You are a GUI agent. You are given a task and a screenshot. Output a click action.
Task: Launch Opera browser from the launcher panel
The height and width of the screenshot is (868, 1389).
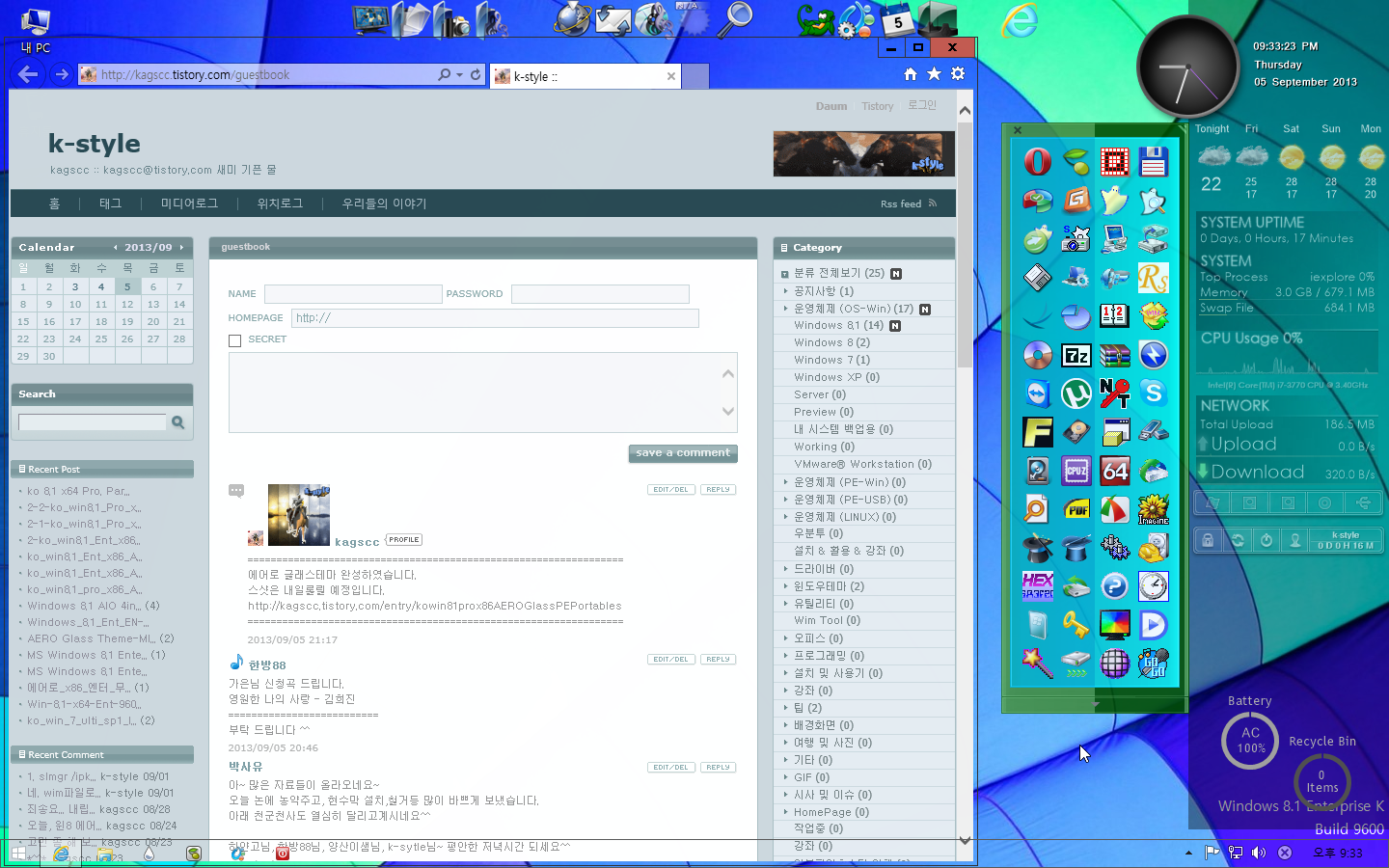[1038, 161]
